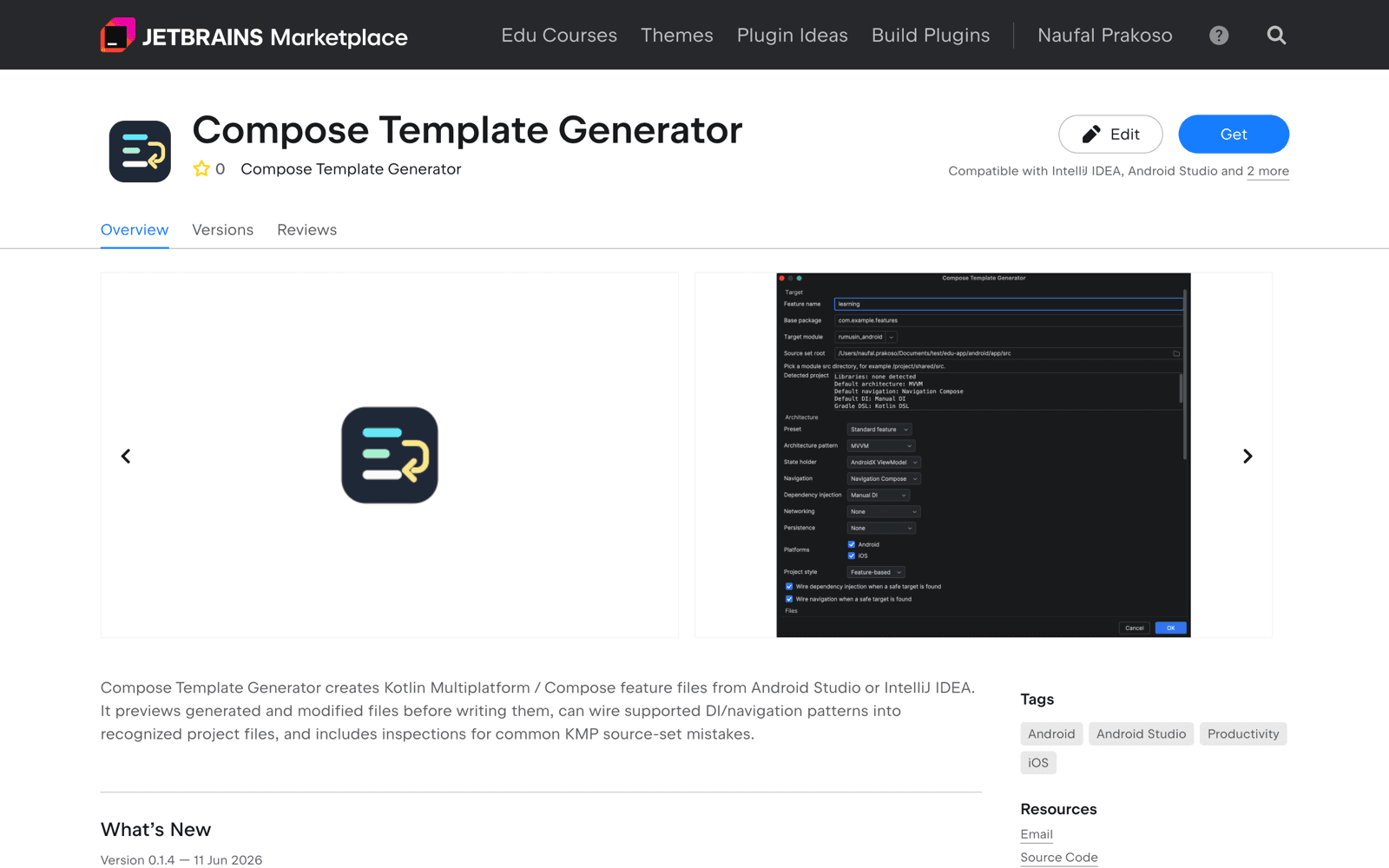This screenshot has width=1389, height=868.
Task: Open Build Plugins in top navigation
Action: [x=931, y=36]
